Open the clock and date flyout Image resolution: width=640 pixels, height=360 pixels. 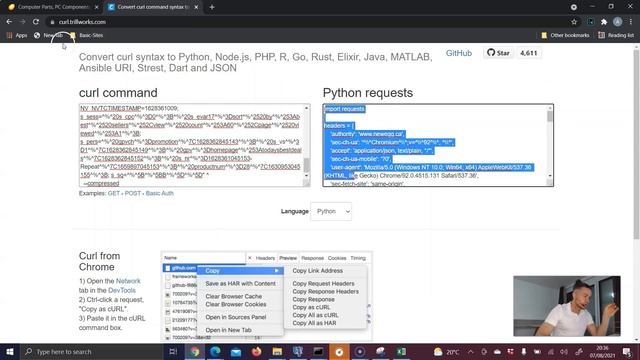point(602,351)
